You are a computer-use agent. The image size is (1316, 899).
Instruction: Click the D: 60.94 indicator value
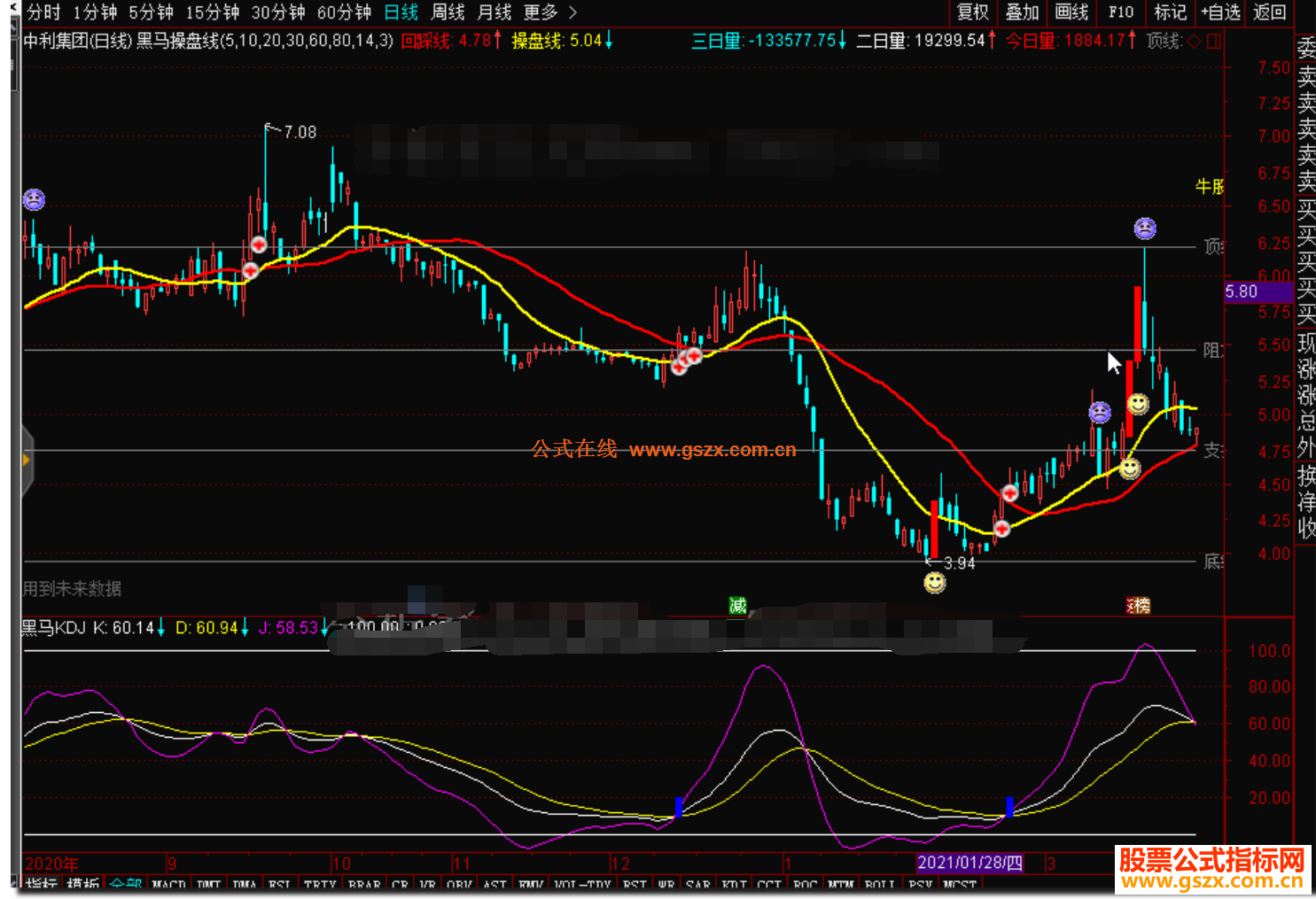tap(213, 628)
